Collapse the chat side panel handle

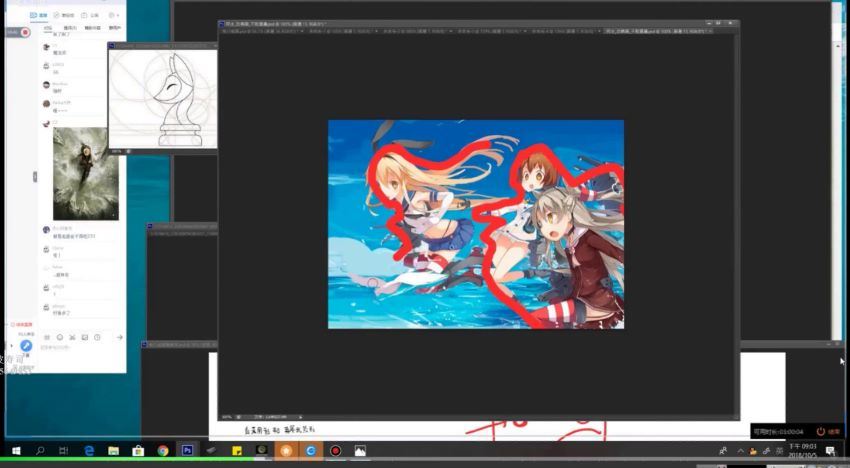click(35, 176)
